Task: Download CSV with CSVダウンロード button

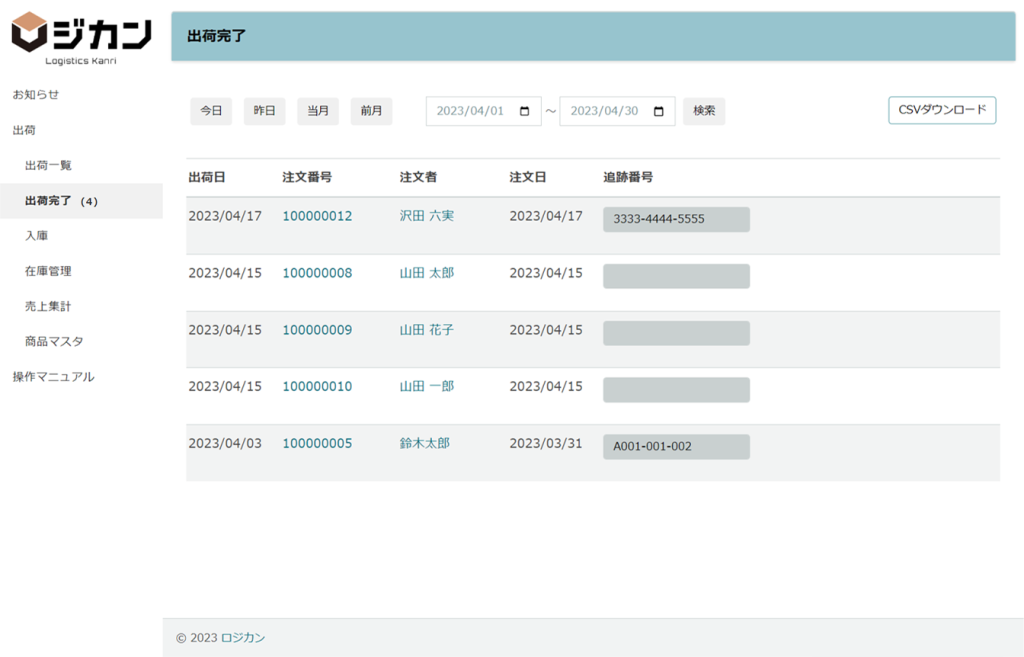Action: [x=942, y=110]
